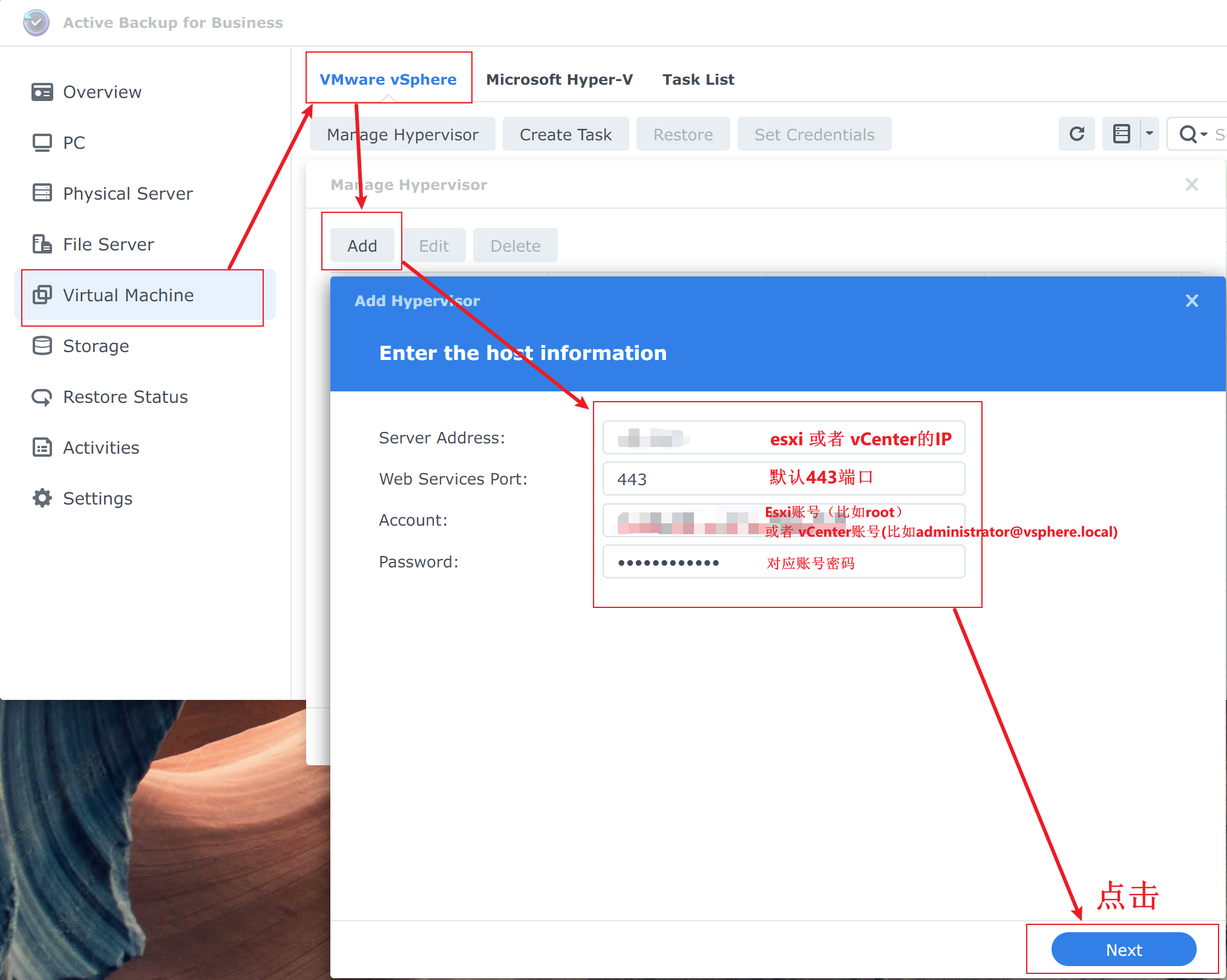Click the Add hypervisor button
This screenshot has height=980, width=1227.
362,246
